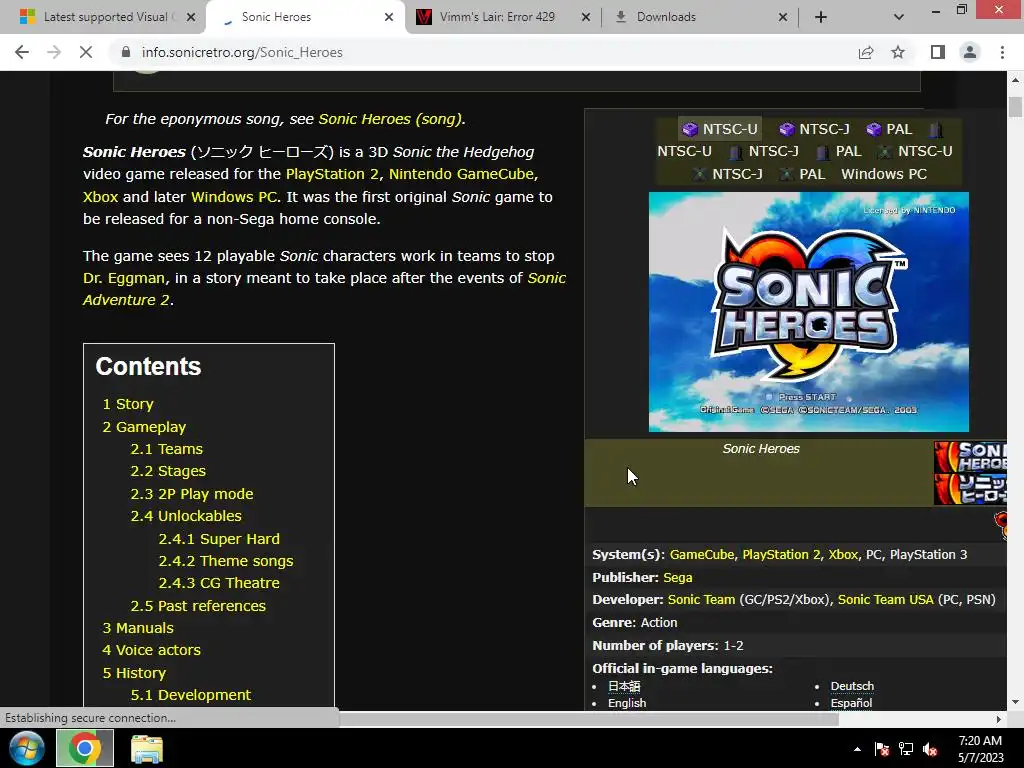Open the Sonic Heroes (song) link

[x=390, y=119]
